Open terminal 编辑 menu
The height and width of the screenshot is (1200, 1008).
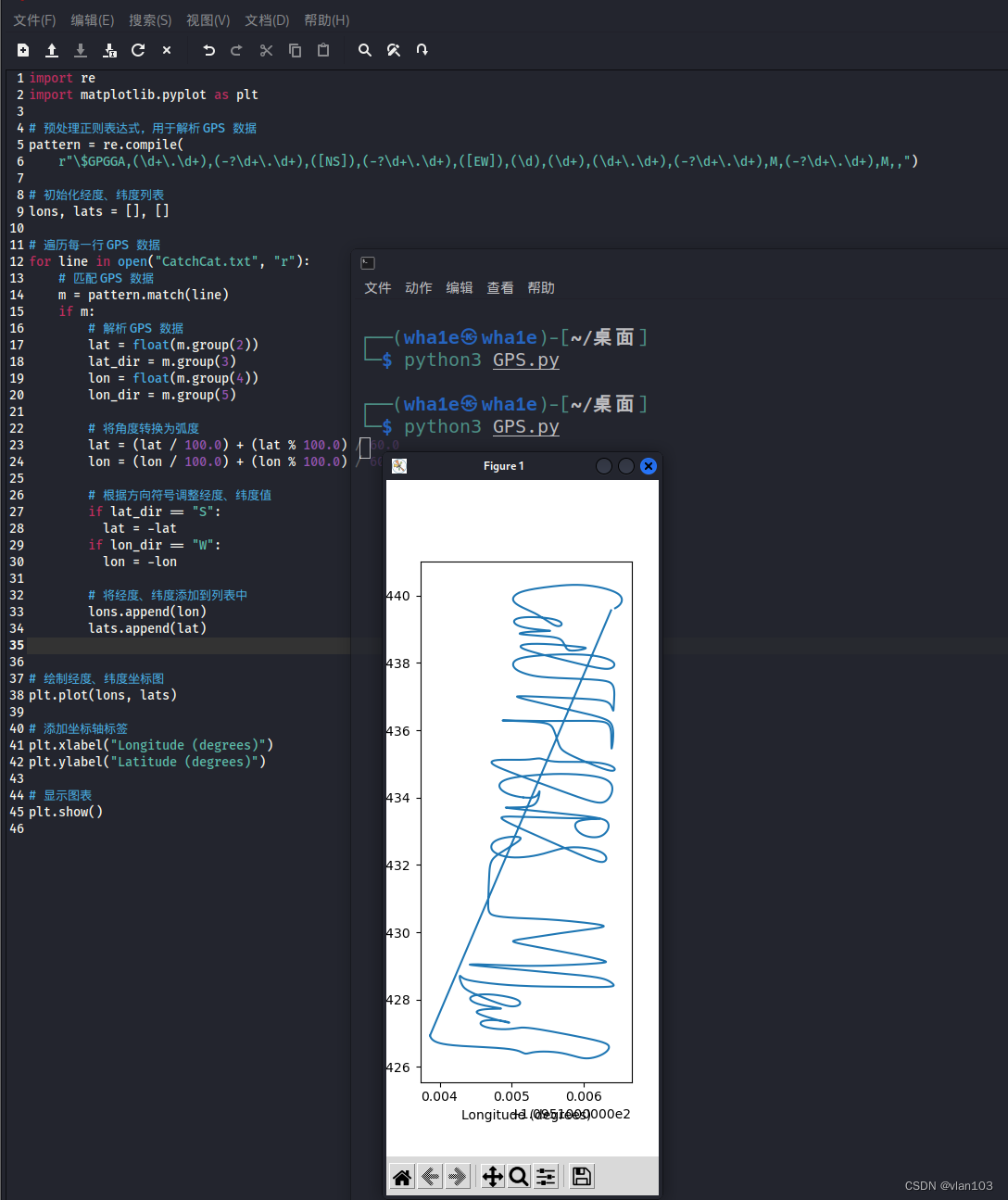[460, 288]
